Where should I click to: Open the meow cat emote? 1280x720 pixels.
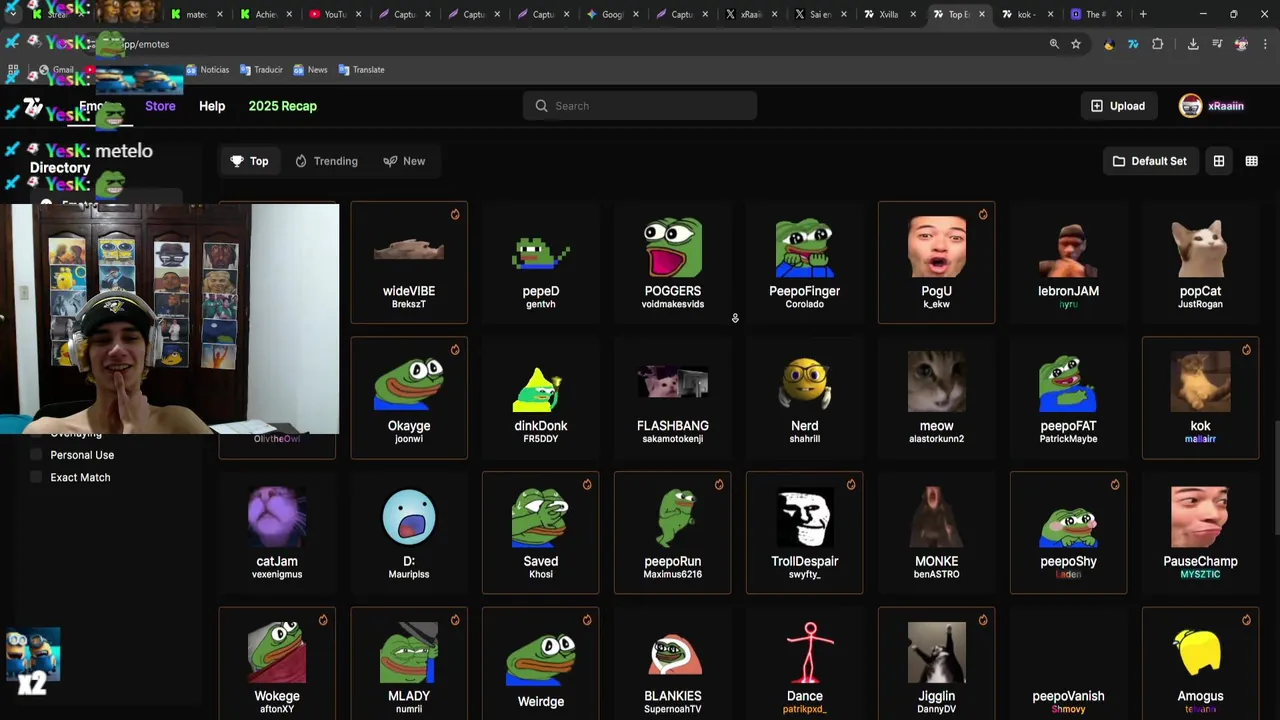click(937, 398)
